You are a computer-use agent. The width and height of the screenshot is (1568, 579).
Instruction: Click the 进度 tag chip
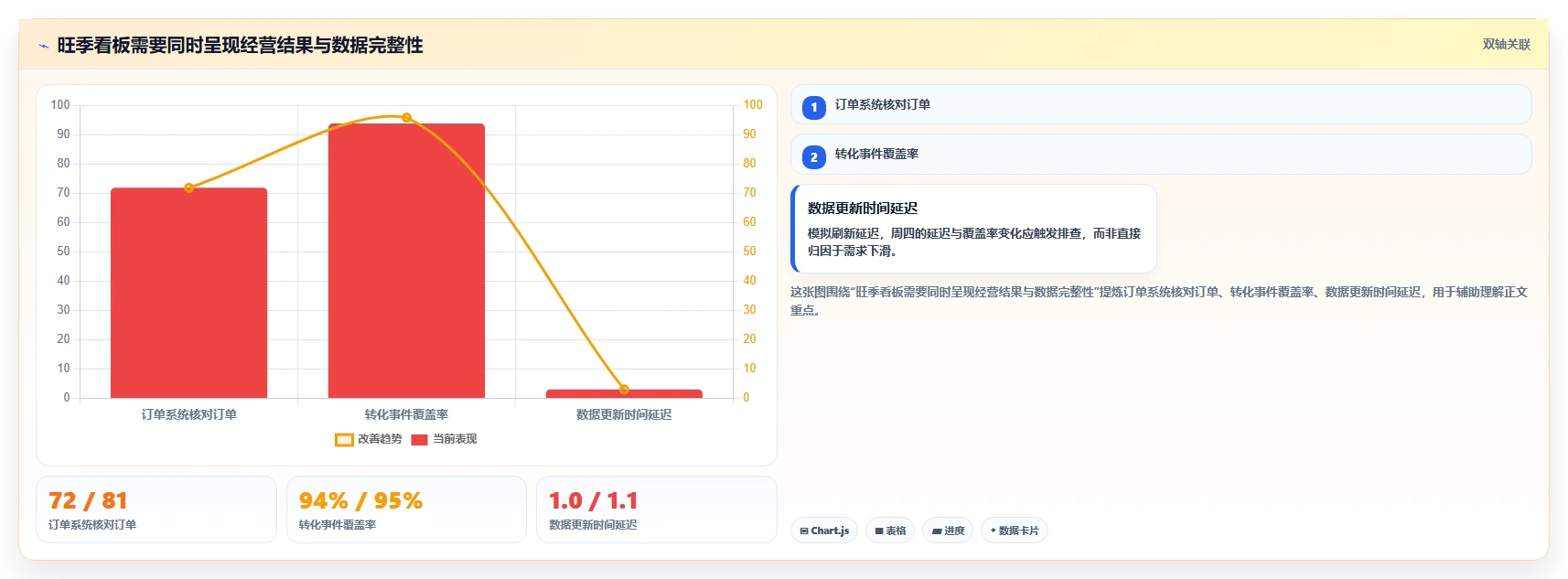(x=948, y=531)
